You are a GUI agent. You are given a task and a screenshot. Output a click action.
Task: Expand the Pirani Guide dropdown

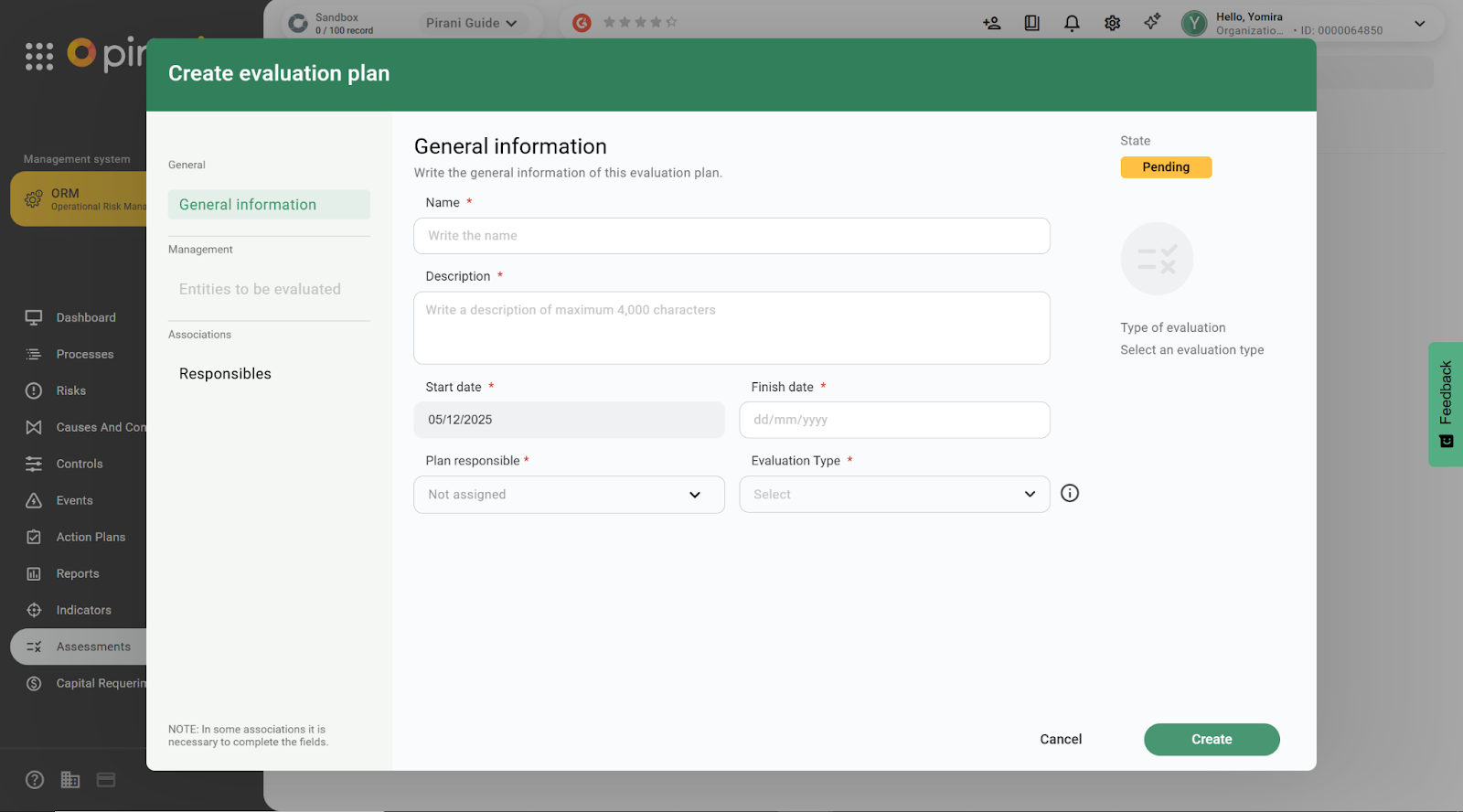point(471,23)
